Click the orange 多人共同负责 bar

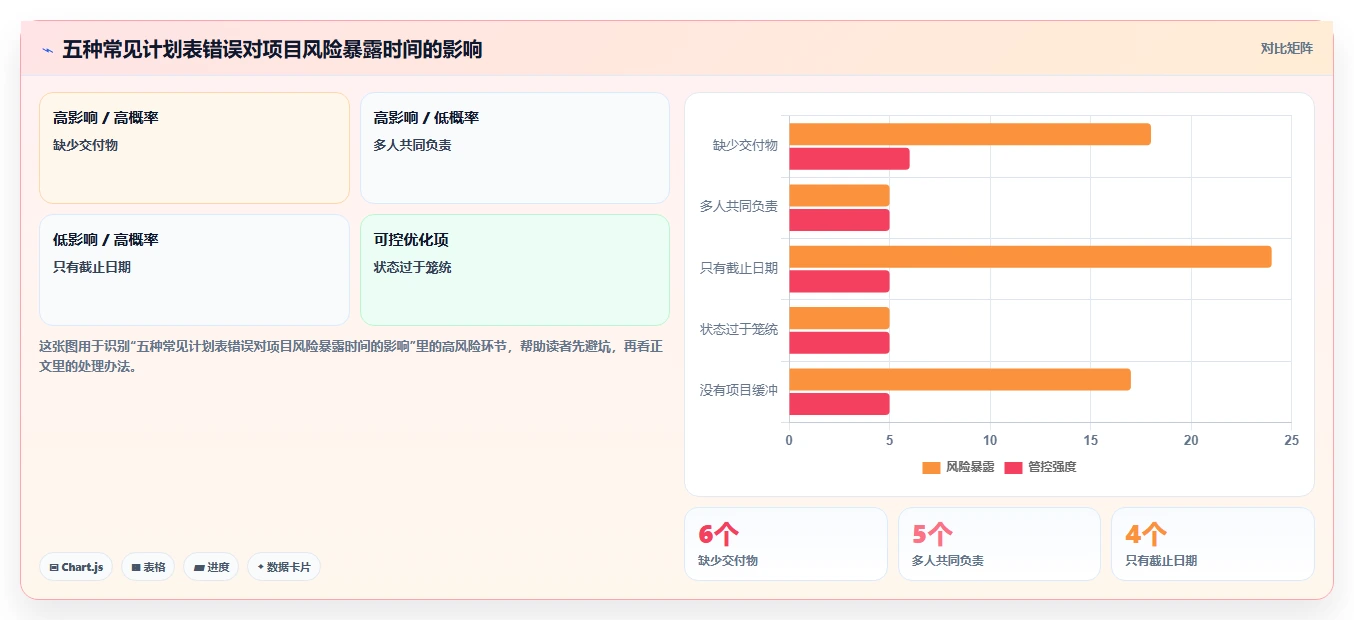pos(839,195)
